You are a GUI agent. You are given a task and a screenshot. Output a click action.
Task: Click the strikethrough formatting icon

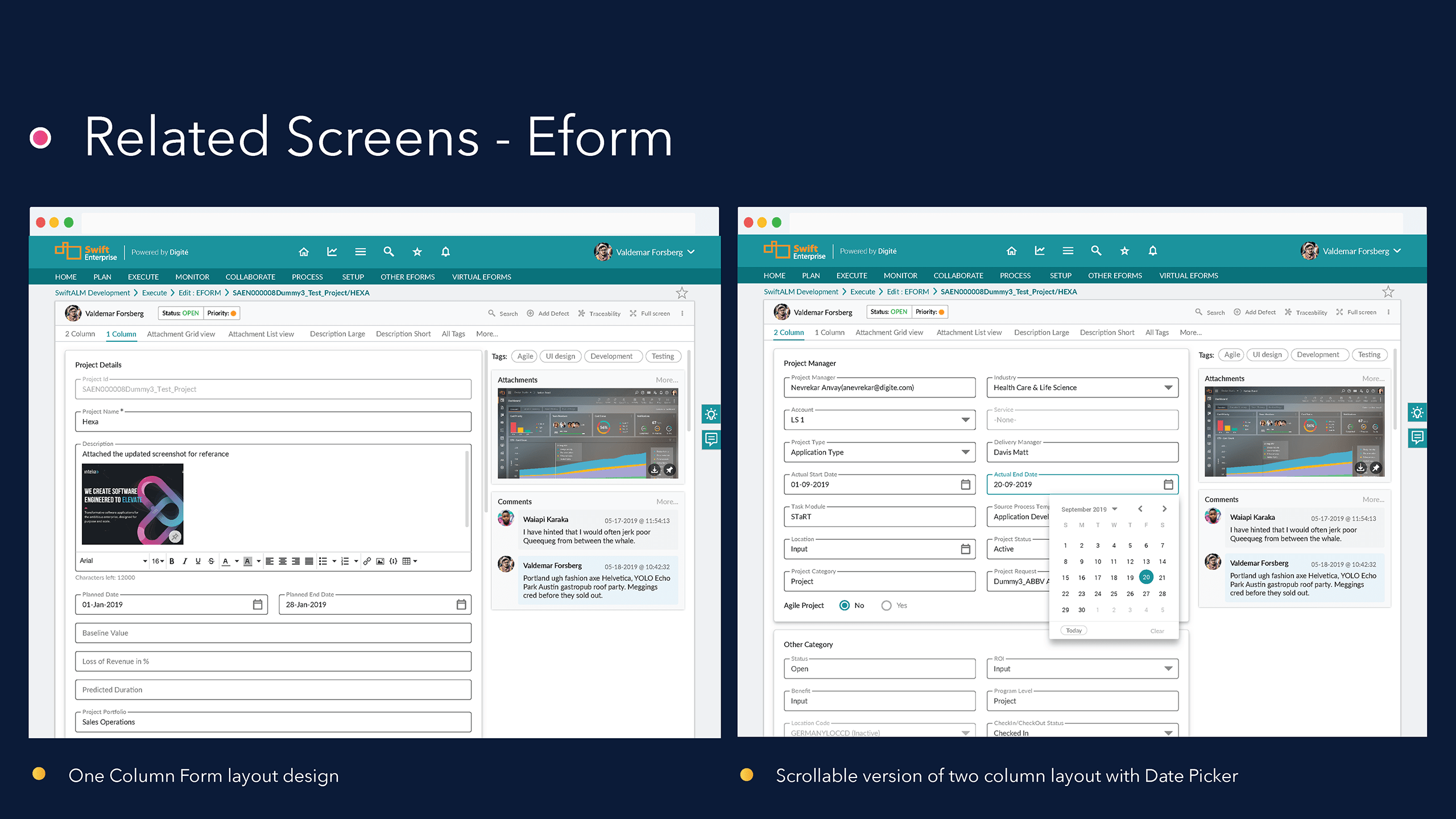coord(211,561)
